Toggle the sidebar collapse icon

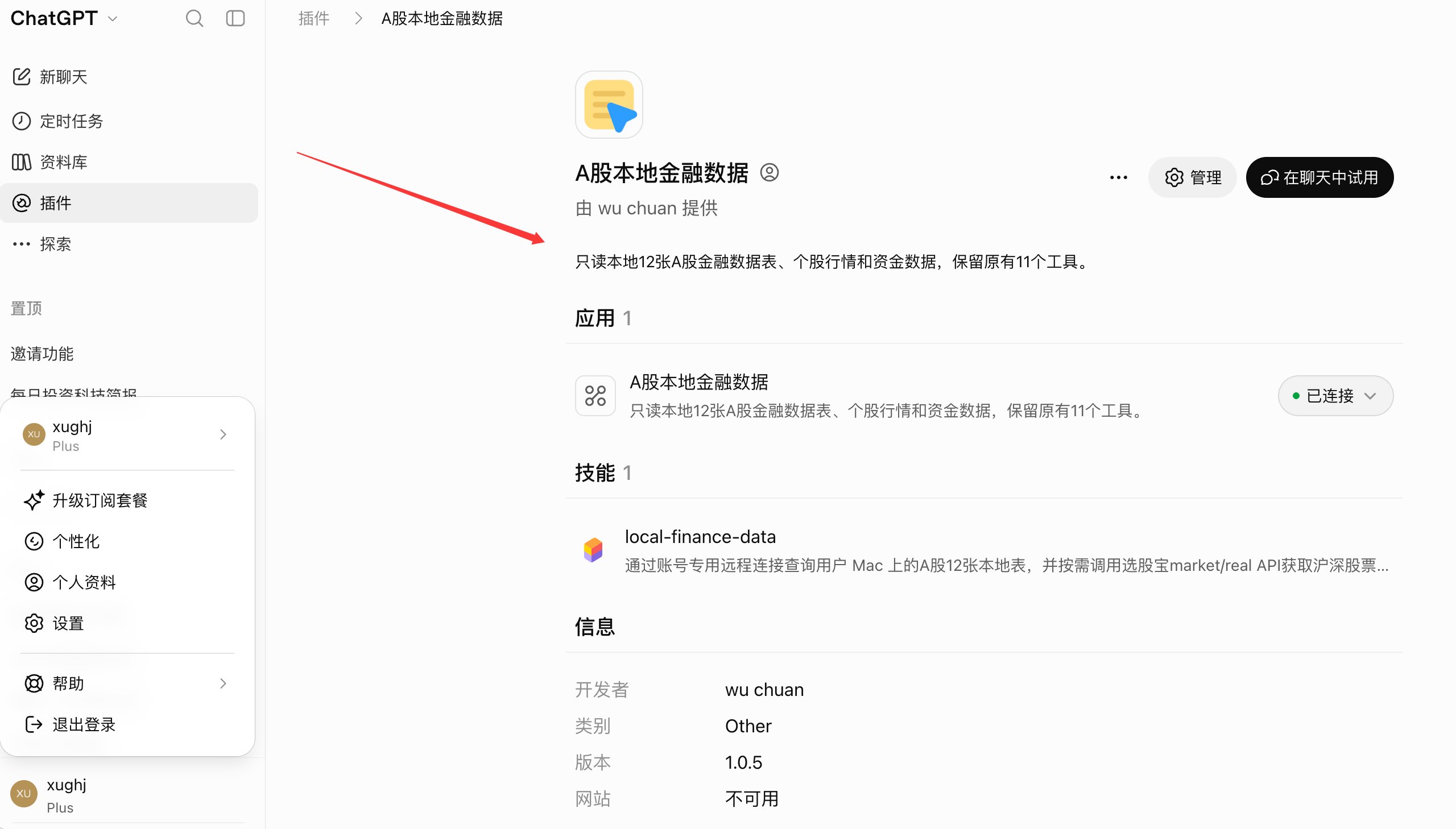click(235, 19)
